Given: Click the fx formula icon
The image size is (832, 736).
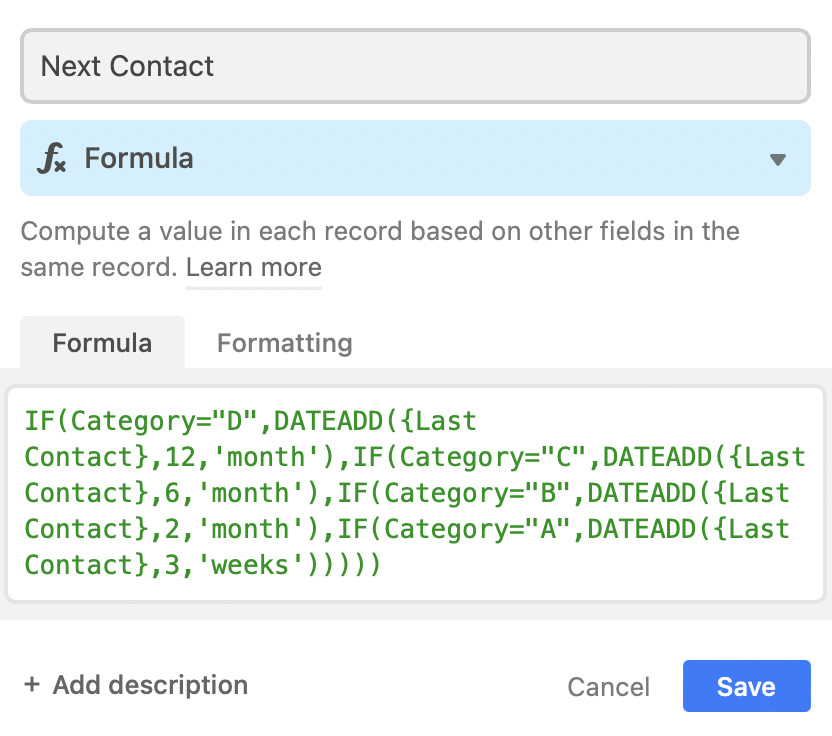Looking at the screenshot, I should click(51, 158).
